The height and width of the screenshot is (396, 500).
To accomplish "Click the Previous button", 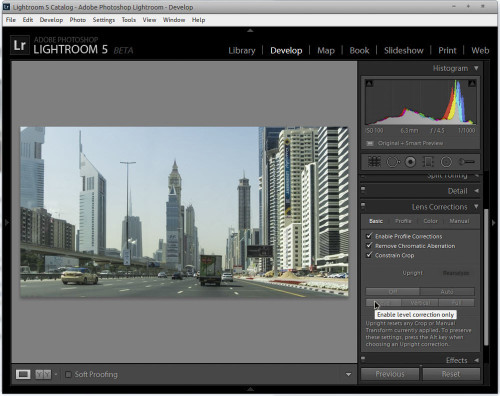I will tap(390, 374).
